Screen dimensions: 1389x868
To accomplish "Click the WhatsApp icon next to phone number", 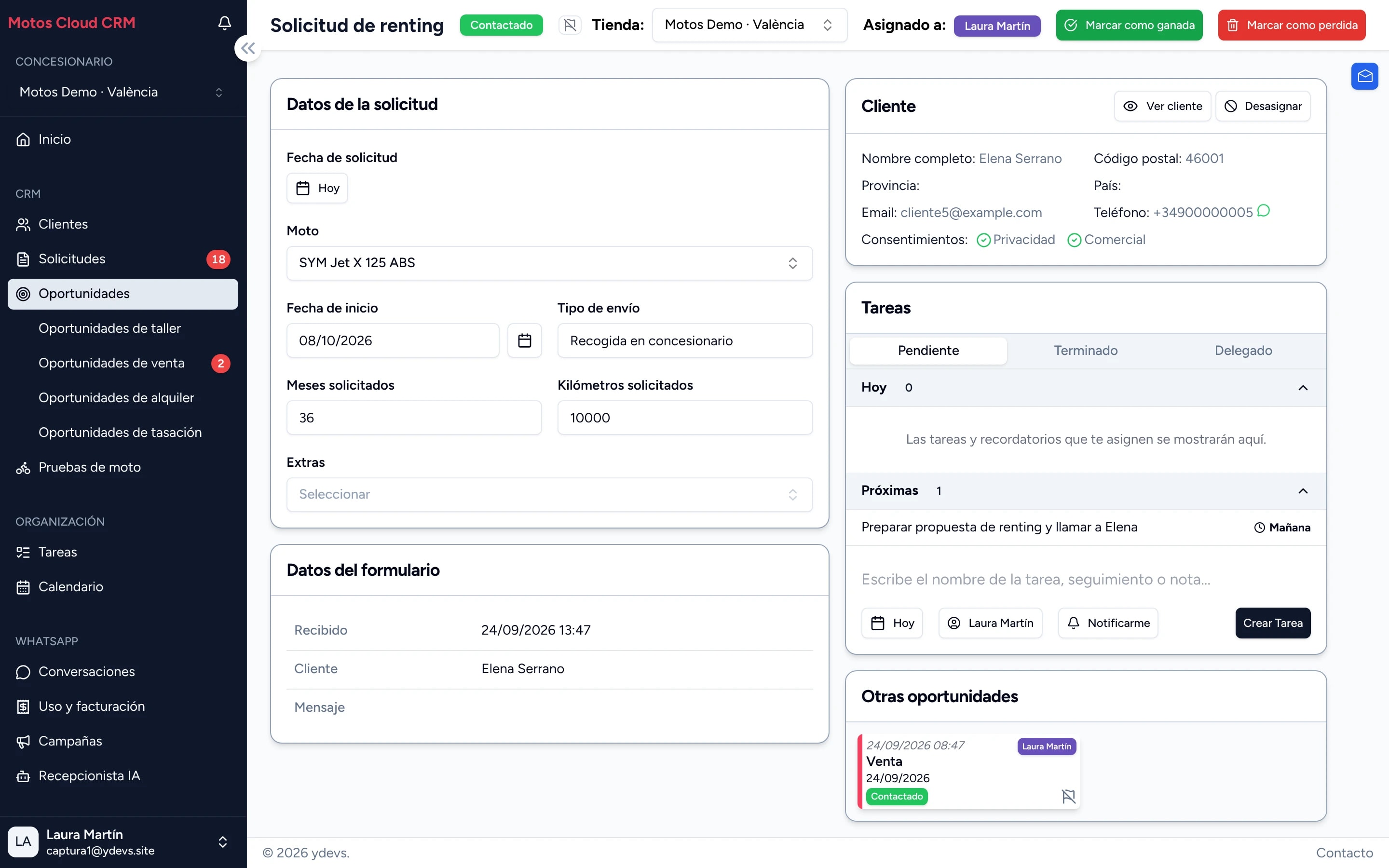I will (1263, 211).
